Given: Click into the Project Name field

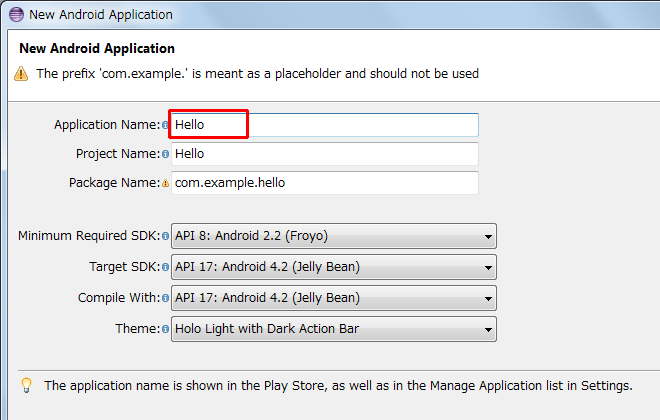Looking at the screenshot, I should click(325, 154).
